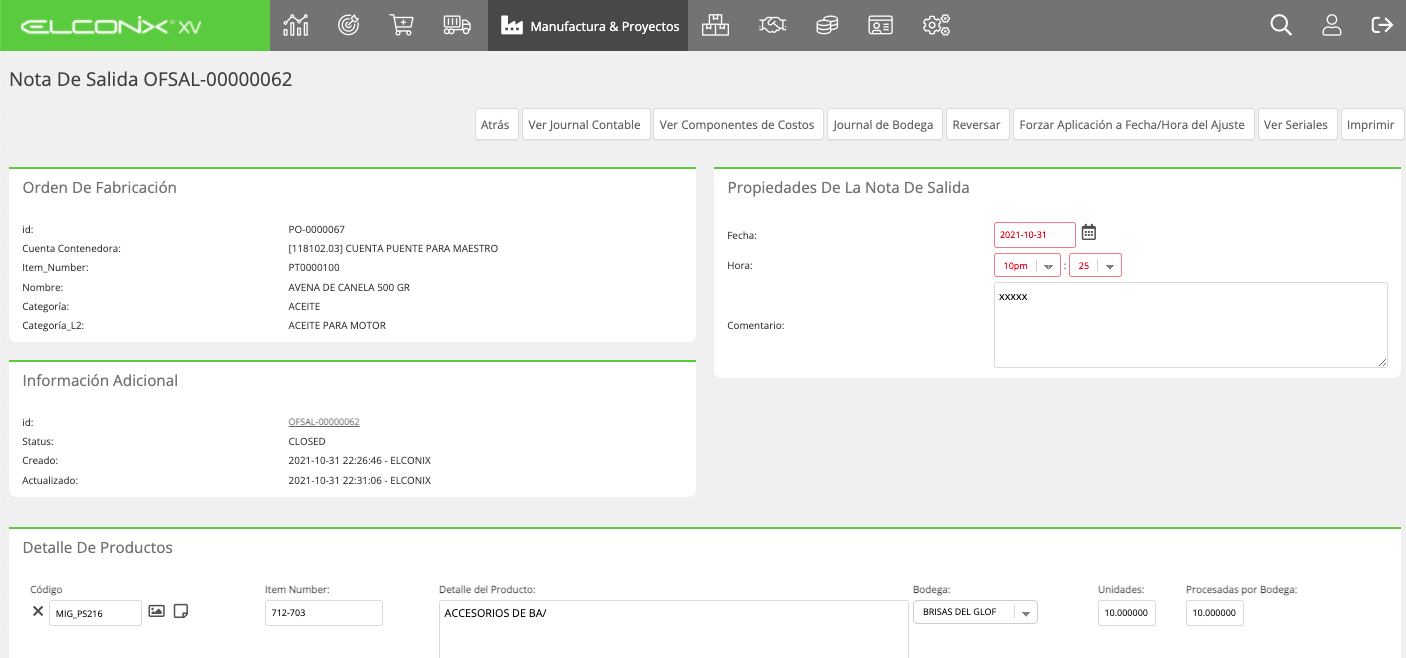The image size is (1406, 658).
Task: Click the Imprimir button
Action: pyautogui.click(x=1371, y=125)
